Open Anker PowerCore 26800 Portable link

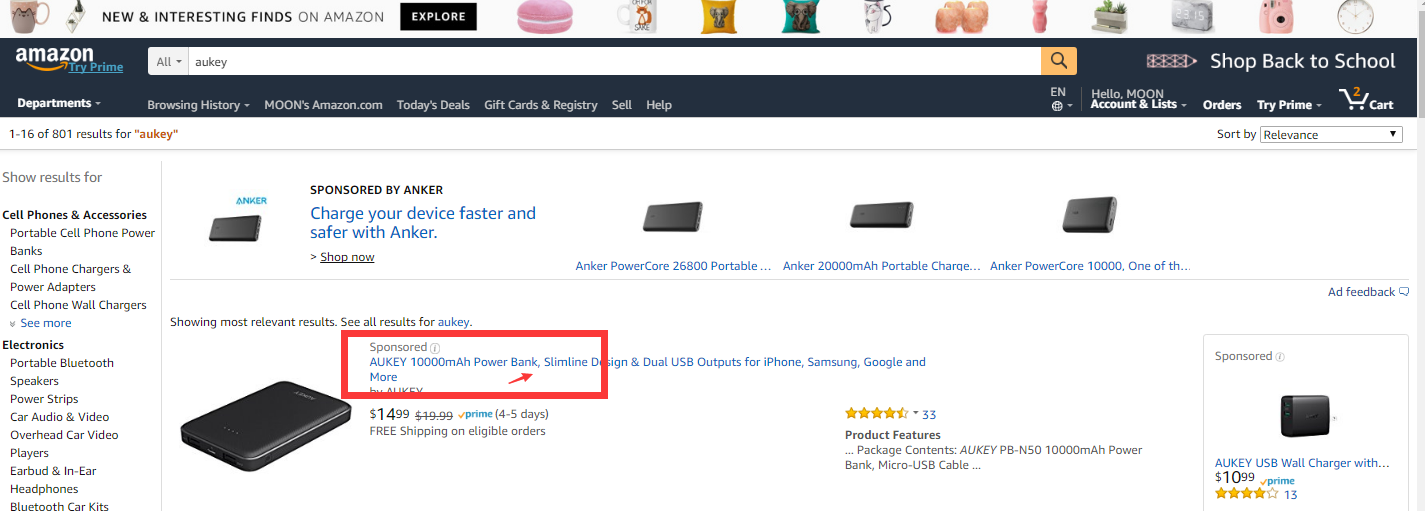point(673,266)
